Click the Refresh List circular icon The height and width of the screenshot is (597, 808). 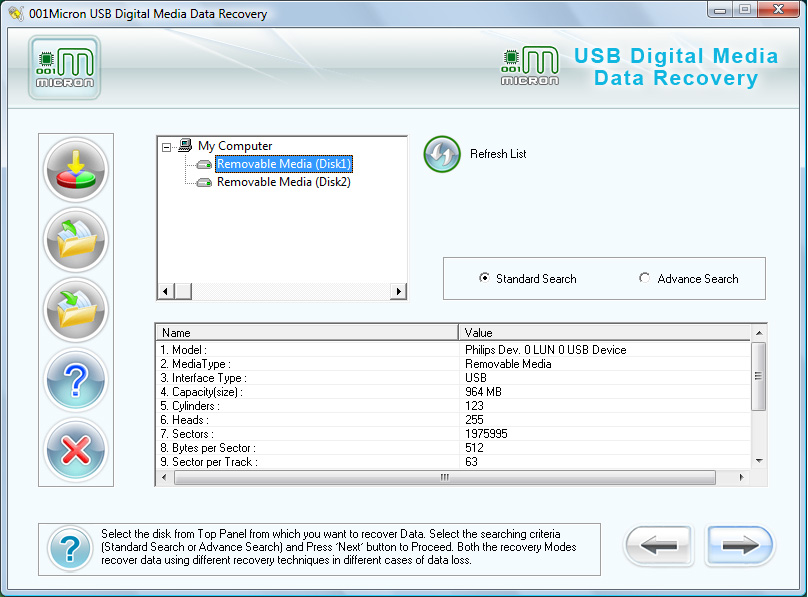coord(441,155)
